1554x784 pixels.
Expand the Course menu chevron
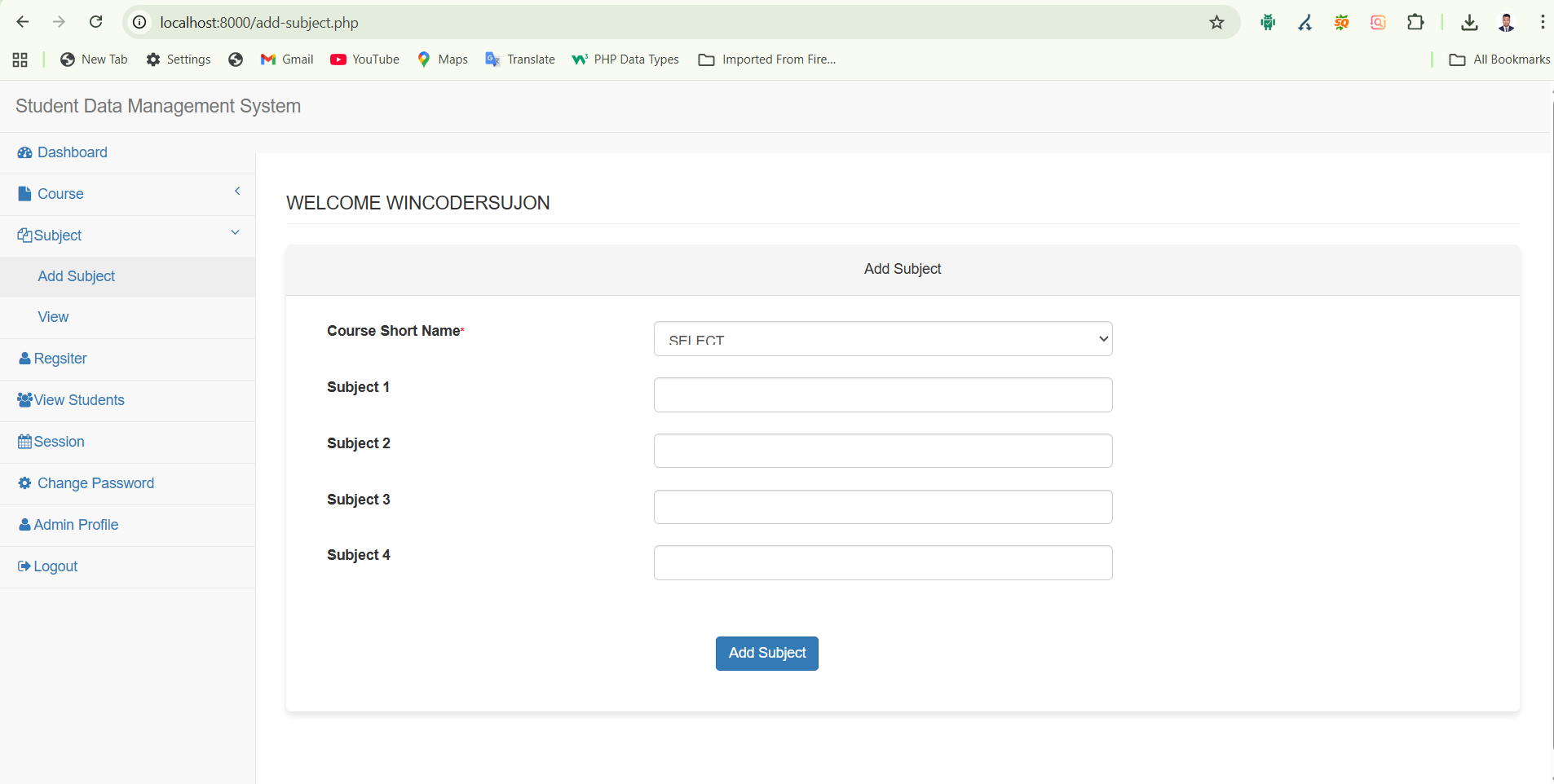click(x=237, y=192)
